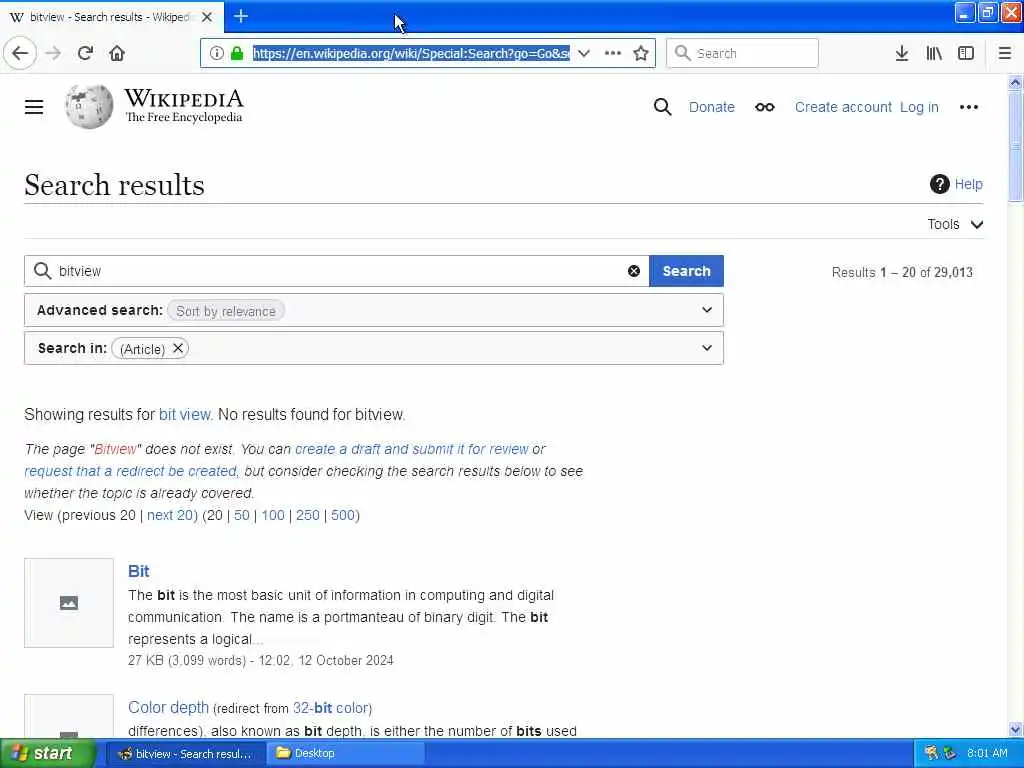
Task: Click the 'Sort by relevance' chip
Action: click(x=225, y=311)
